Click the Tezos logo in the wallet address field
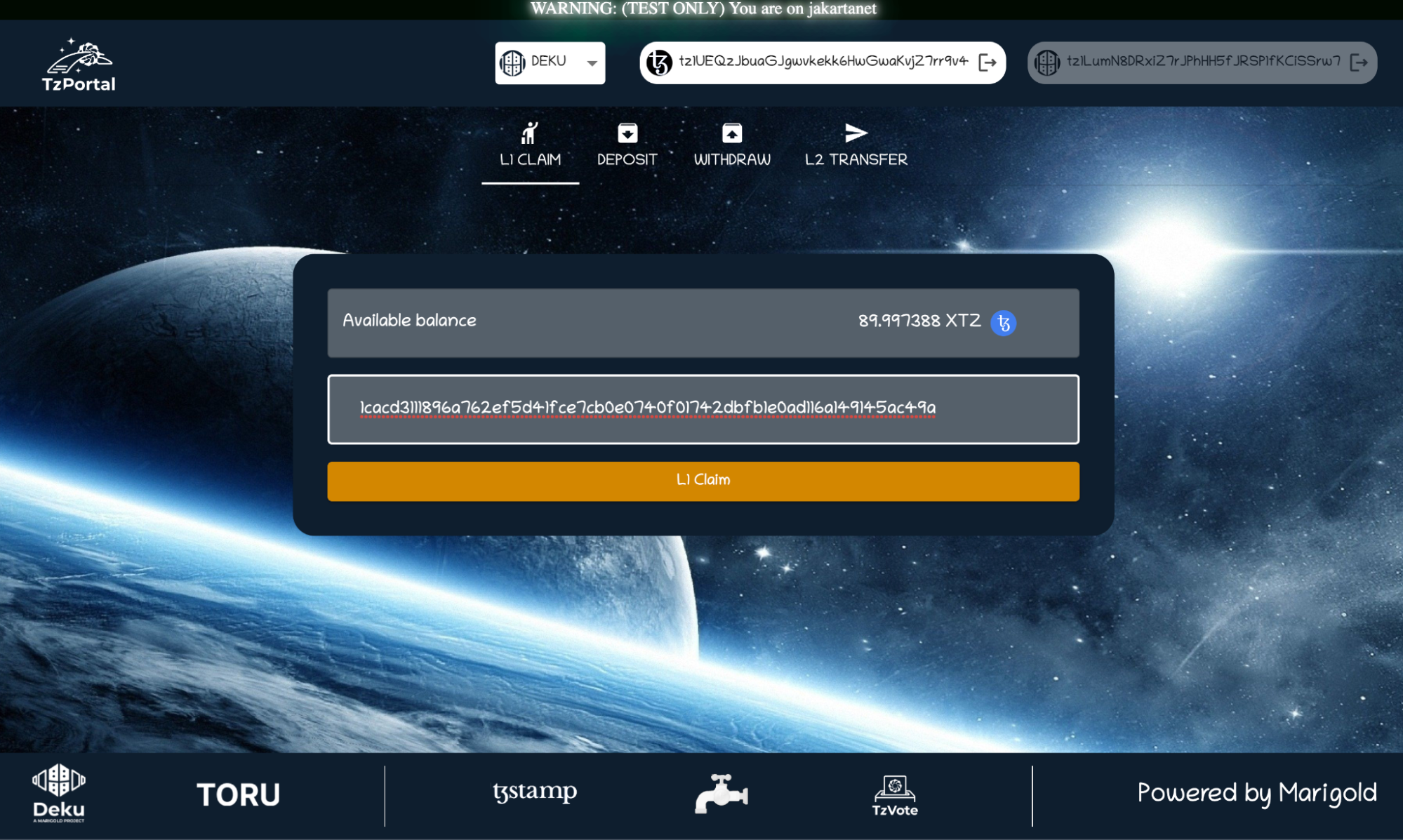1403x840 pixels. click(659, 62)
